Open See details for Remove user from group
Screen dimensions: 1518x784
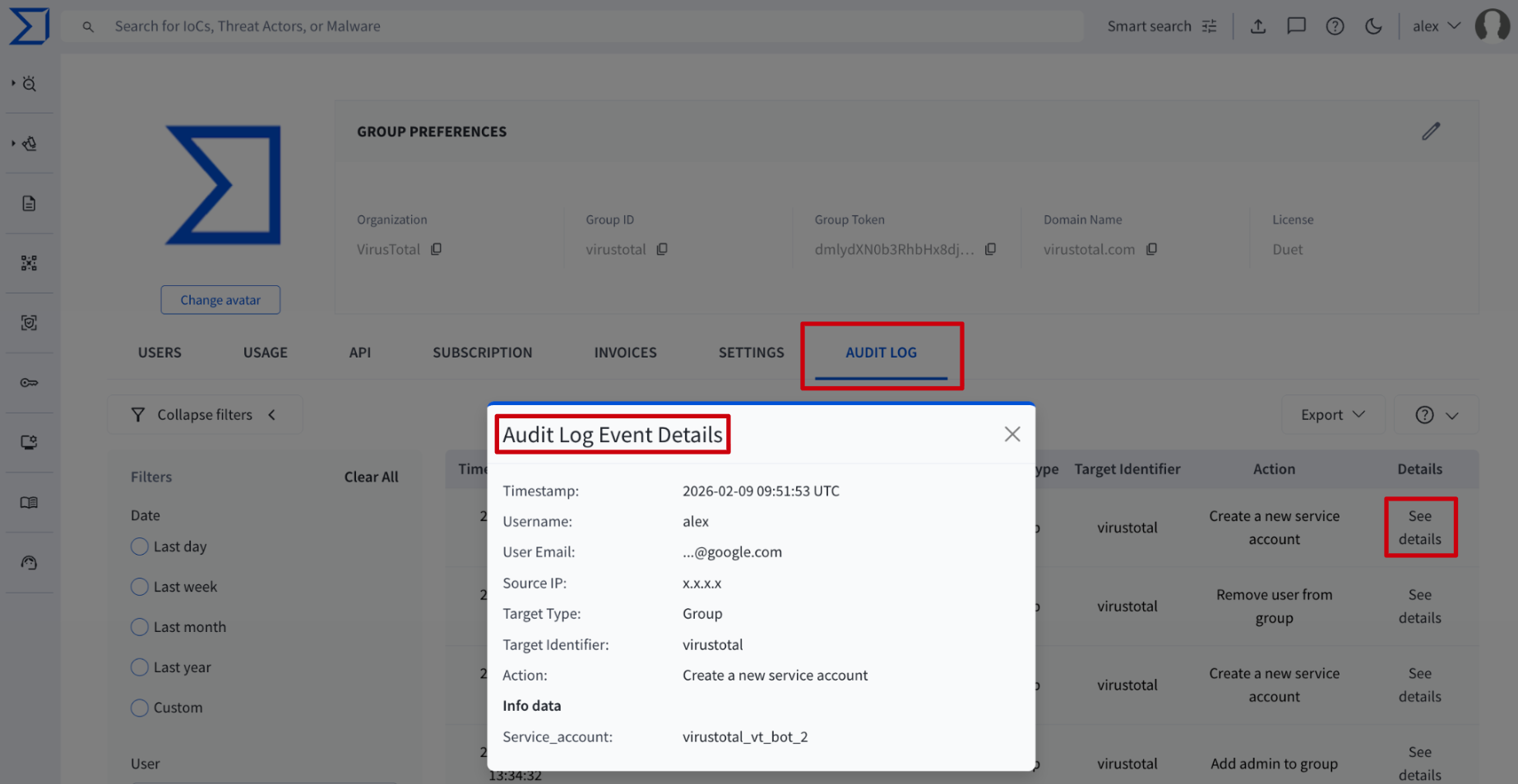pos(1420,606)
